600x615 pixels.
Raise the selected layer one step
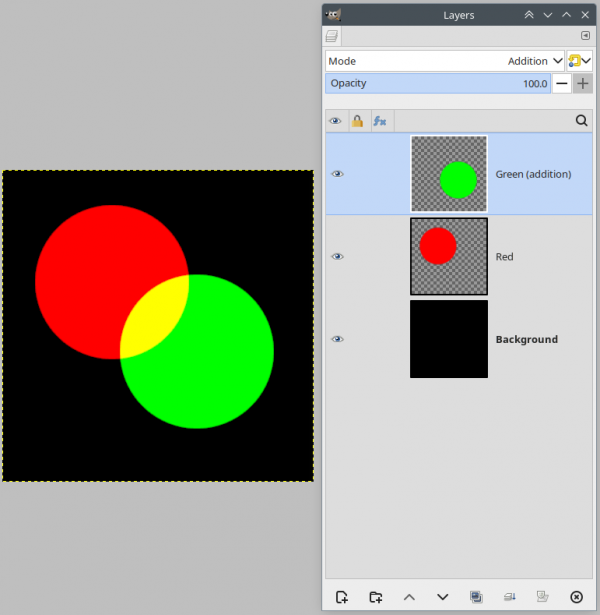point(409,597)
